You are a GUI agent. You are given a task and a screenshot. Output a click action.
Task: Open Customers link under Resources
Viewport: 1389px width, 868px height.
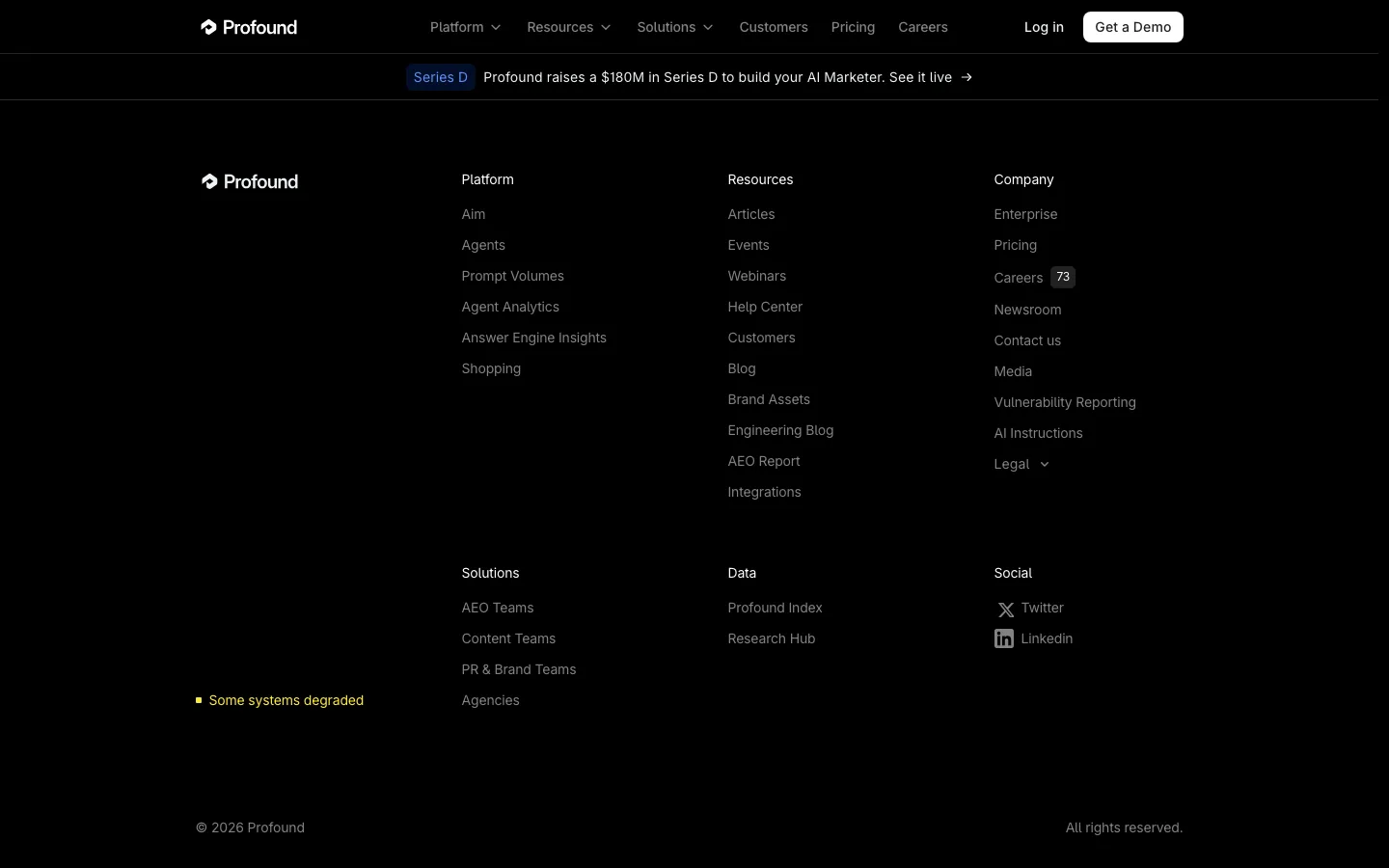762,338
